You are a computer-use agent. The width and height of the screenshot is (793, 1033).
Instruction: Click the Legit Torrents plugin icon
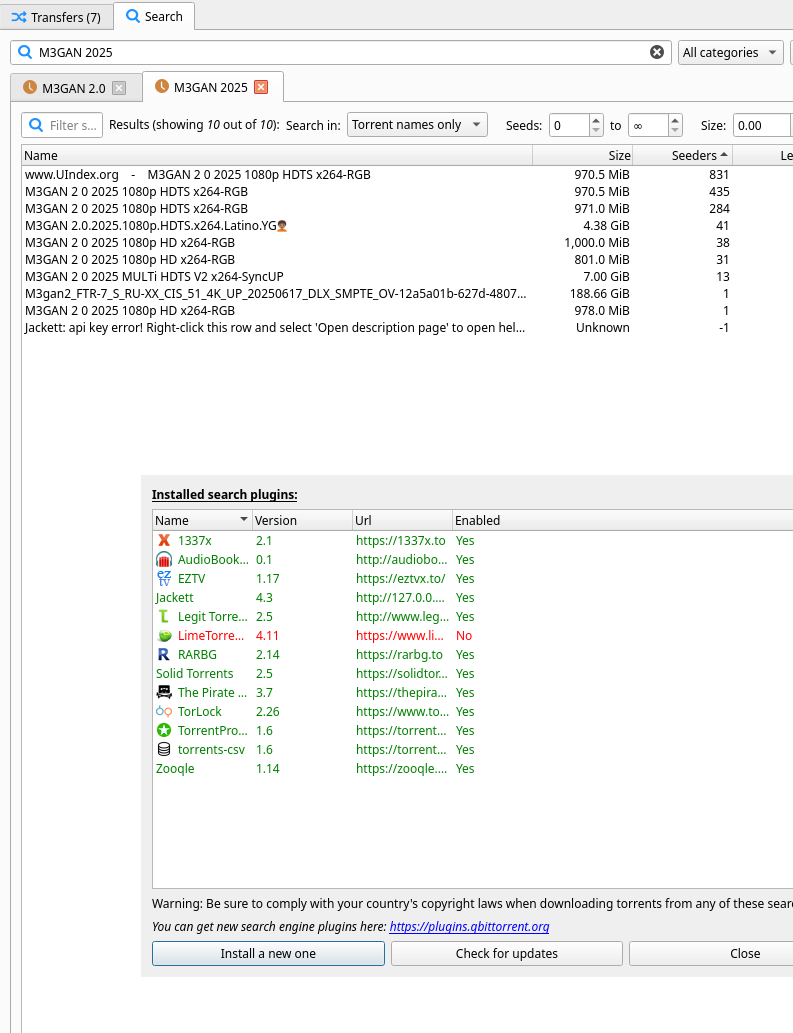tap(164, 617)
